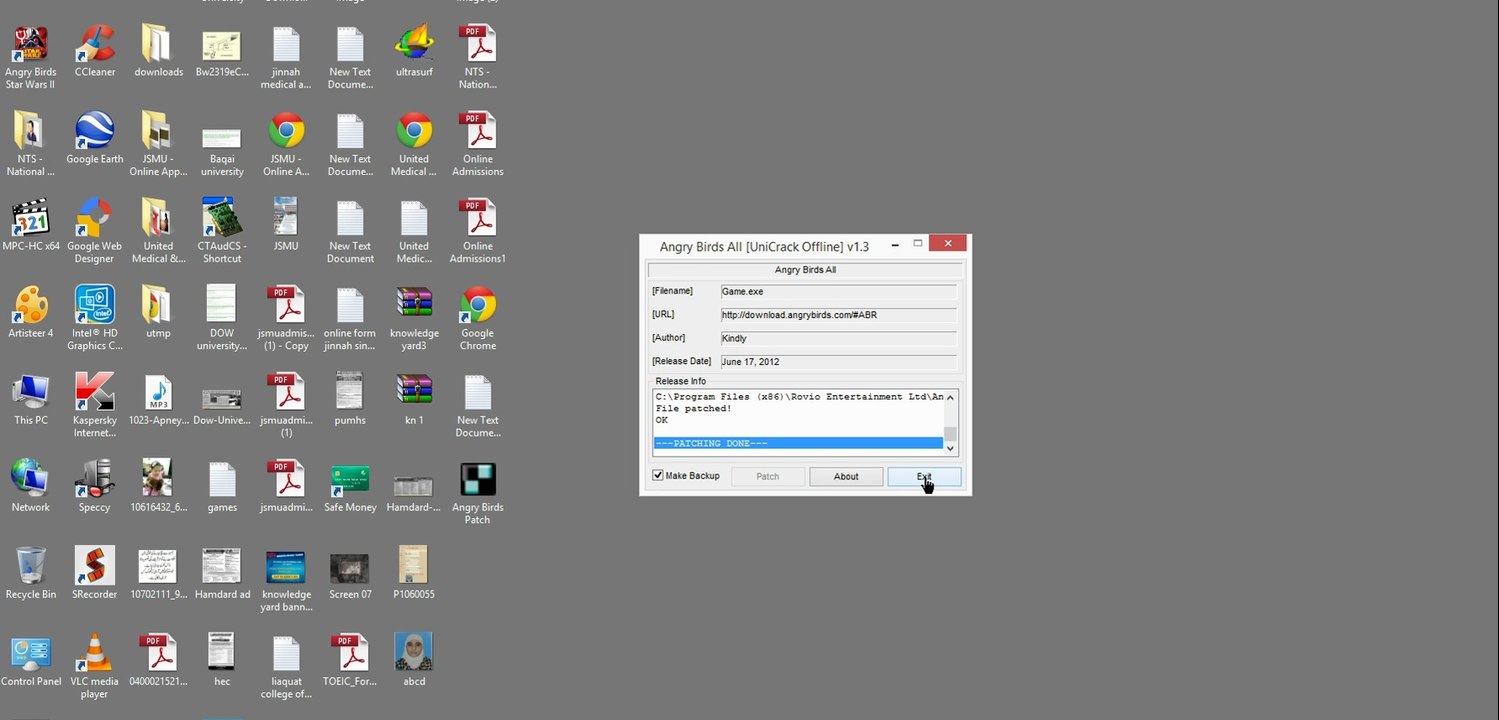1499x720 pixels.
Task: Click the Release Date field June 17, 2012
Action: [x=838, y=361]
